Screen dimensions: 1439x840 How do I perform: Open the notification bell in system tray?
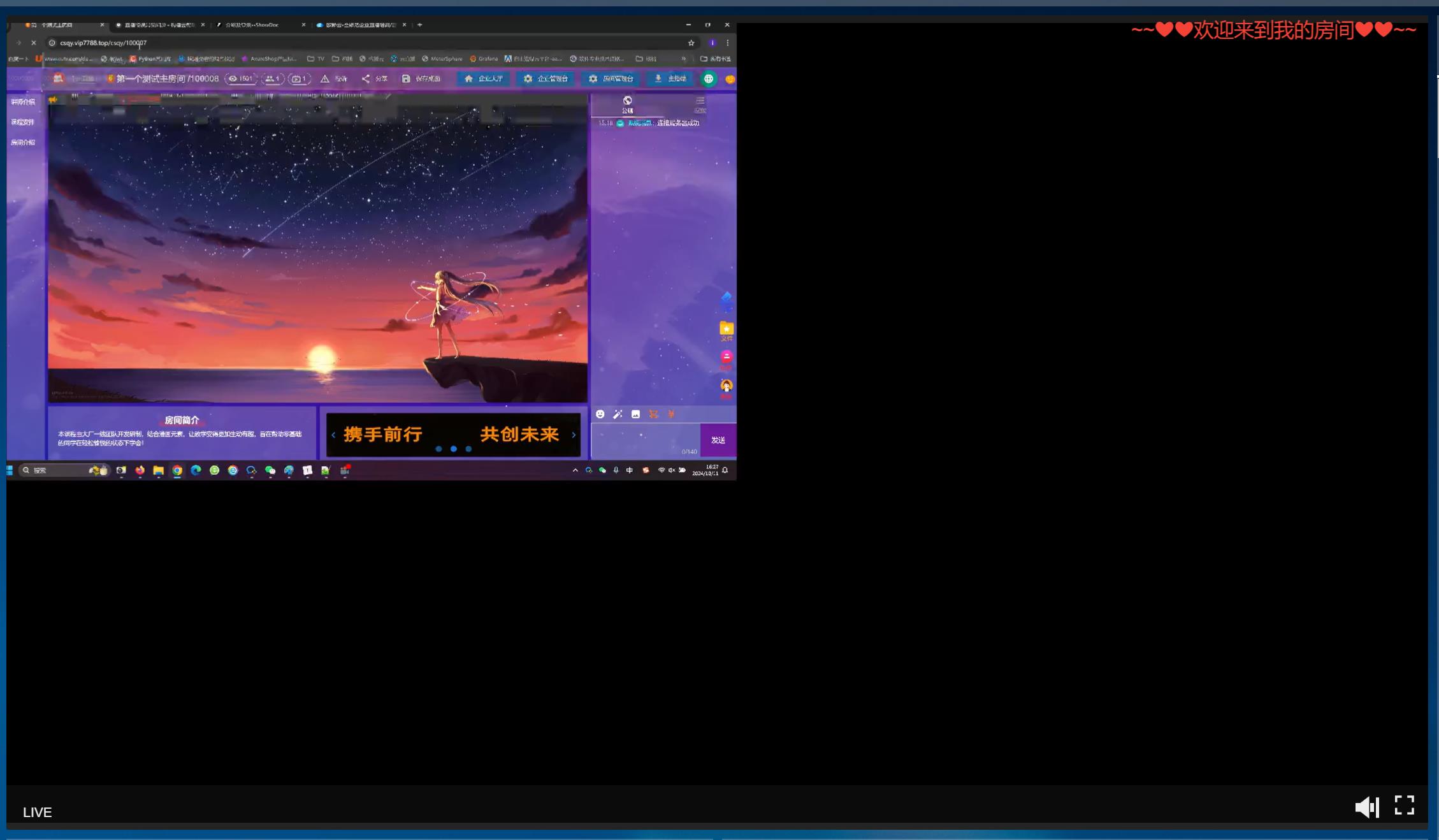coord(725,470)
